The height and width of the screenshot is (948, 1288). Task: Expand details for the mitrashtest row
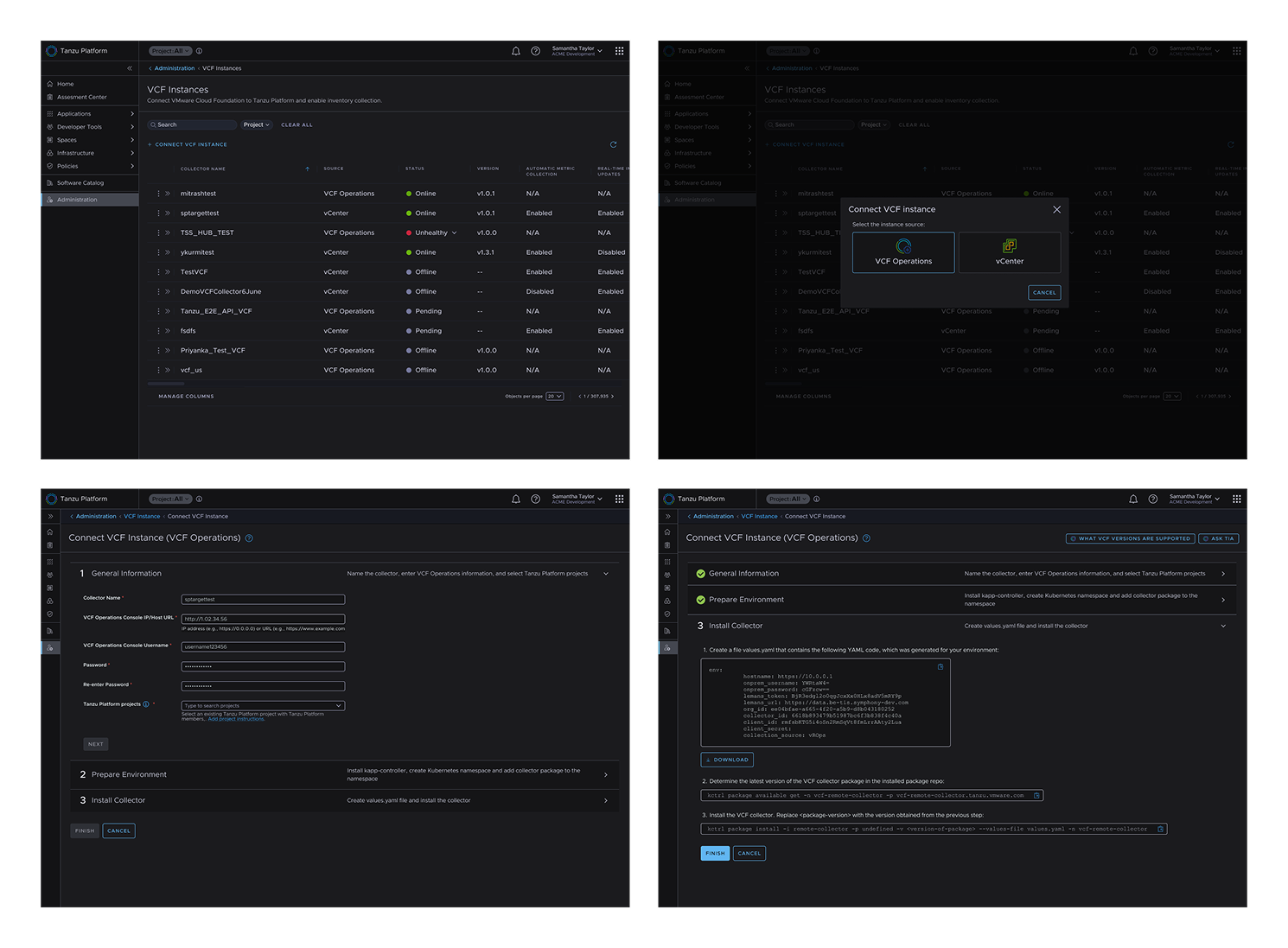tap(168, 194)
